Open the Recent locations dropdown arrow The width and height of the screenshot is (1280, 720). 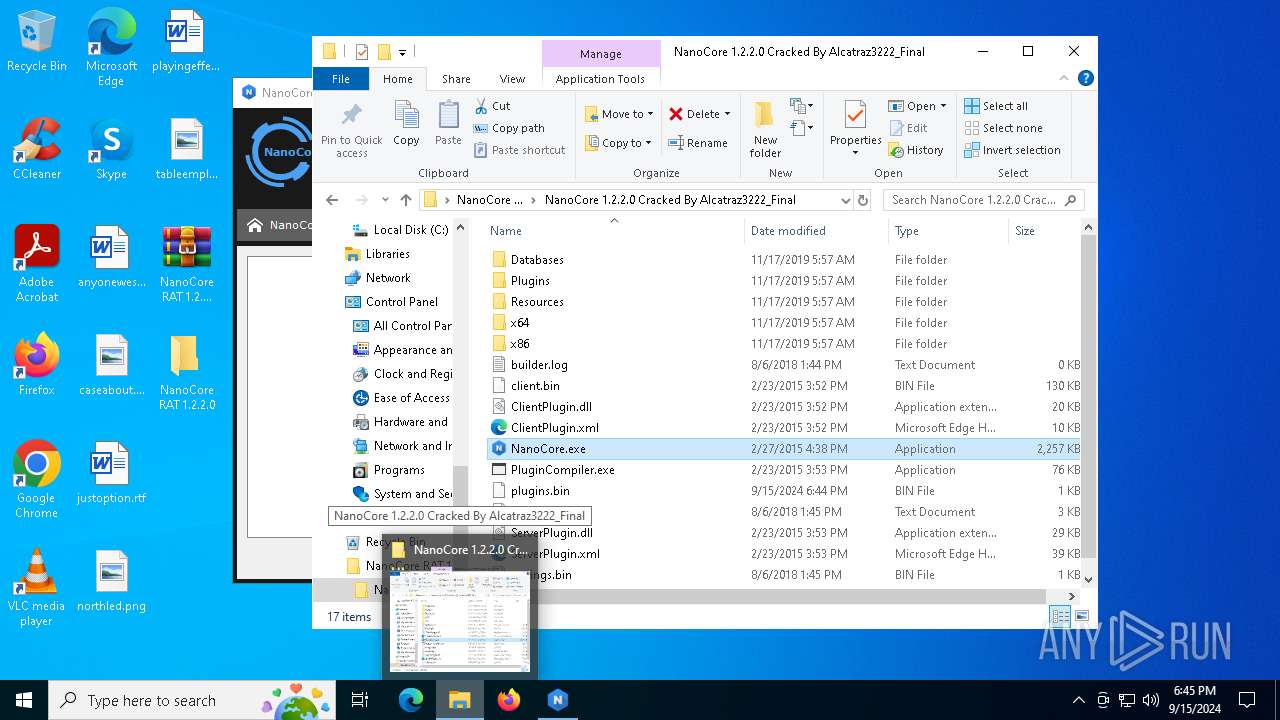[x=384, y=200]
